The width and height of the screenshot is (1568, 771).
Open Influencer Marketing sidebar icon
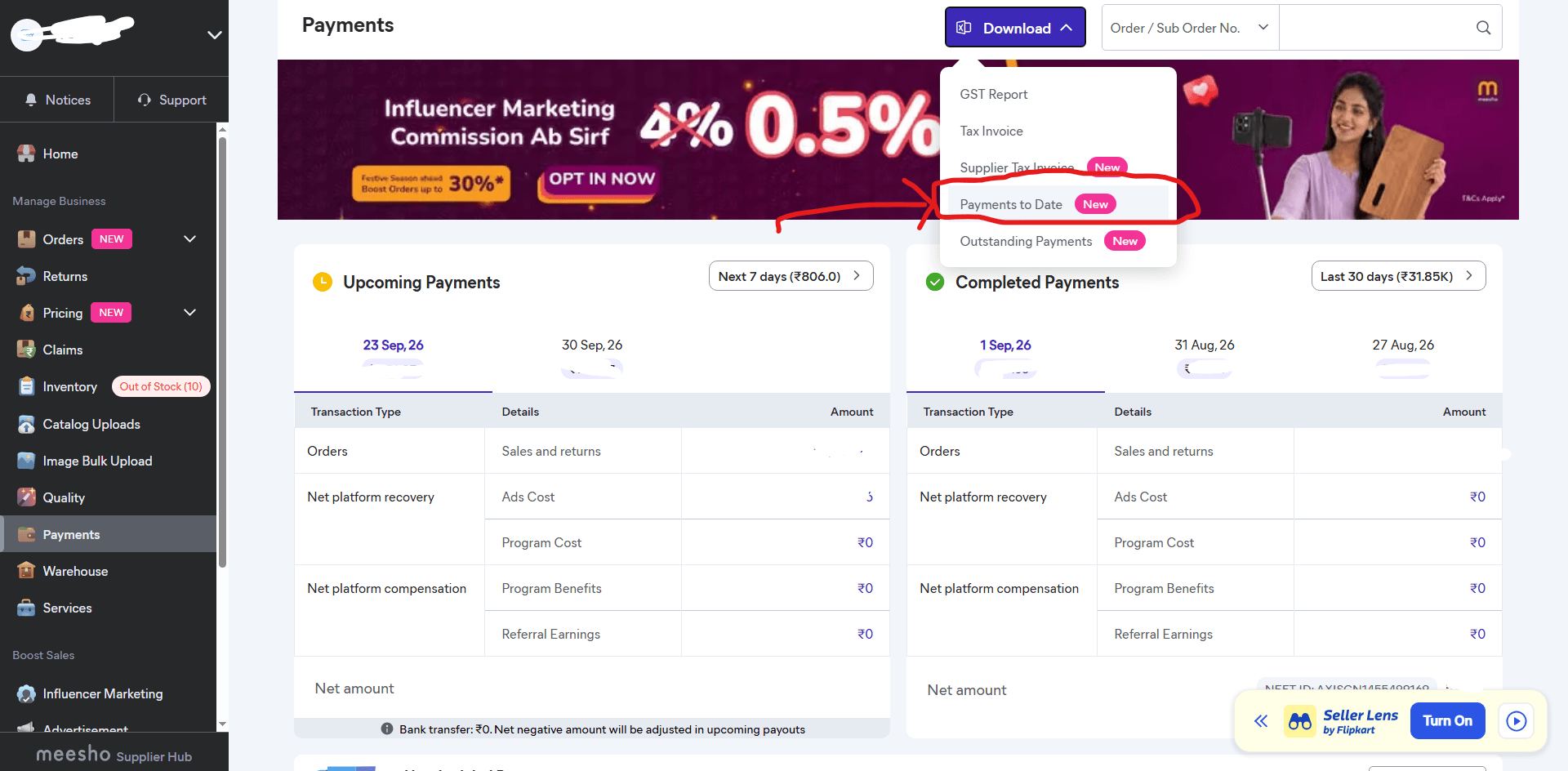coord(26,693)
